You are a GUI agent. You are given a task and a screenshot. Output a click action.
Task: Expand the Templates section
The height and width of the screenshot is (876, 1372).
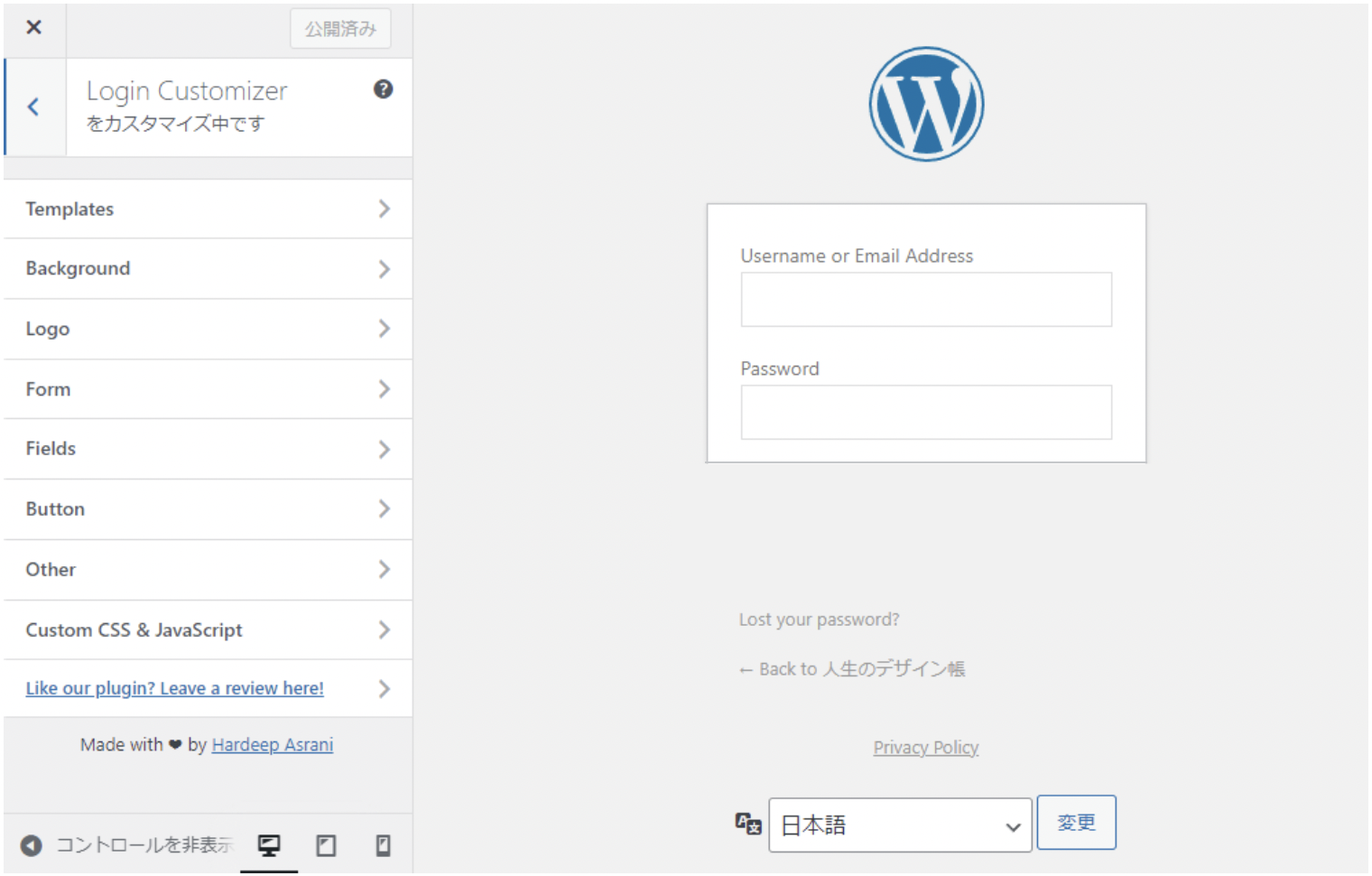(x=208, y=210)
